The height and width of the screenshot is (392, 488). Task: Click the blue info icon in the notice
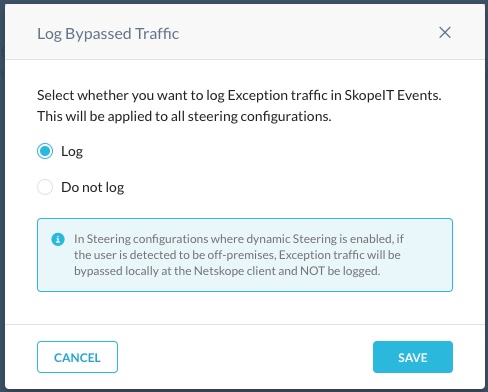[x=58, y=239]
